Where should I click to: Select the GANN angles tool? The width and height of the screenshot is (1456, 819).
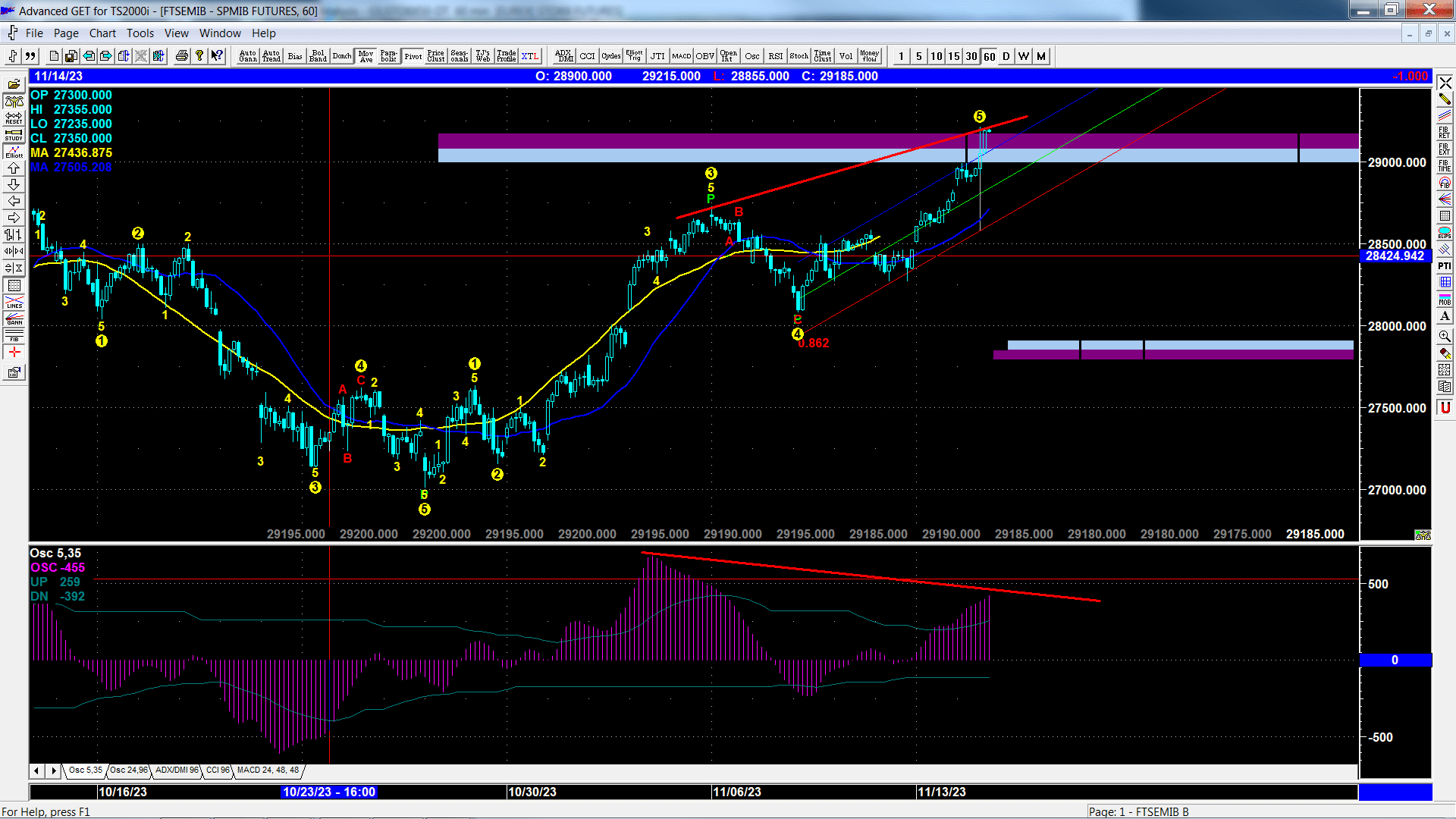click(14, 318)
